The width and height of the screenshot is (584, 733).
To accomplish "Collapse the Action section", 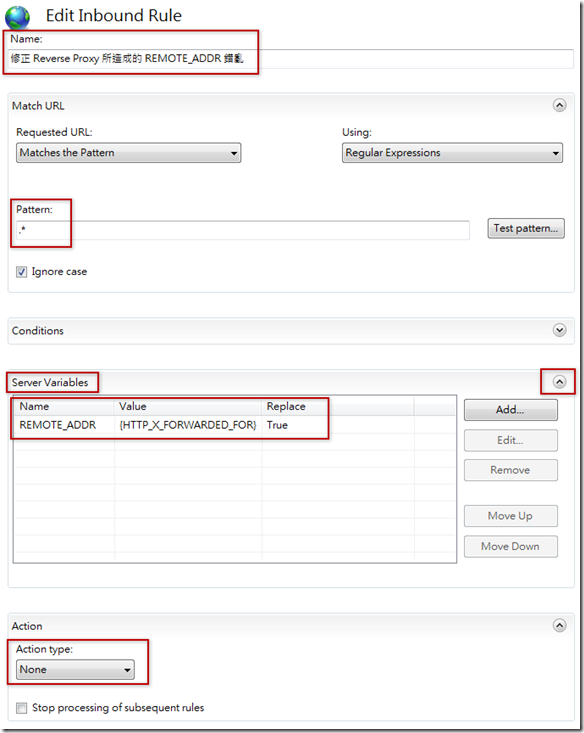I will (559, 625).
